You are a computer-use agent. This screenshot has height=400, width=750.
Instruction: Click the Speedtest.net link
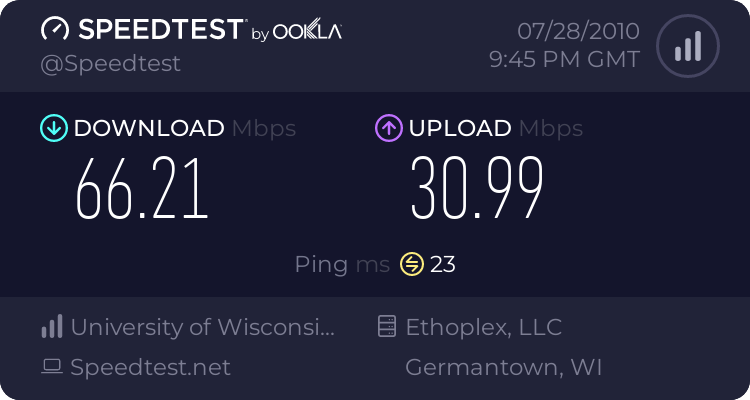150,367
